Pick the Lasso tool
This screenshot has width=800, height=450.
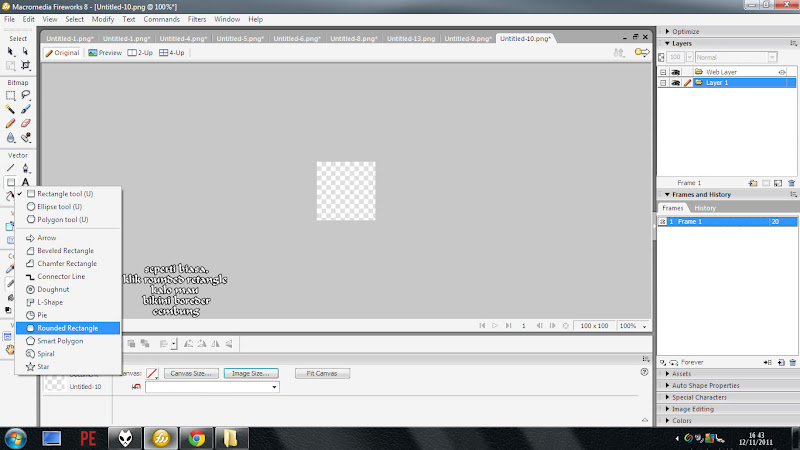(x=26, y=95)
